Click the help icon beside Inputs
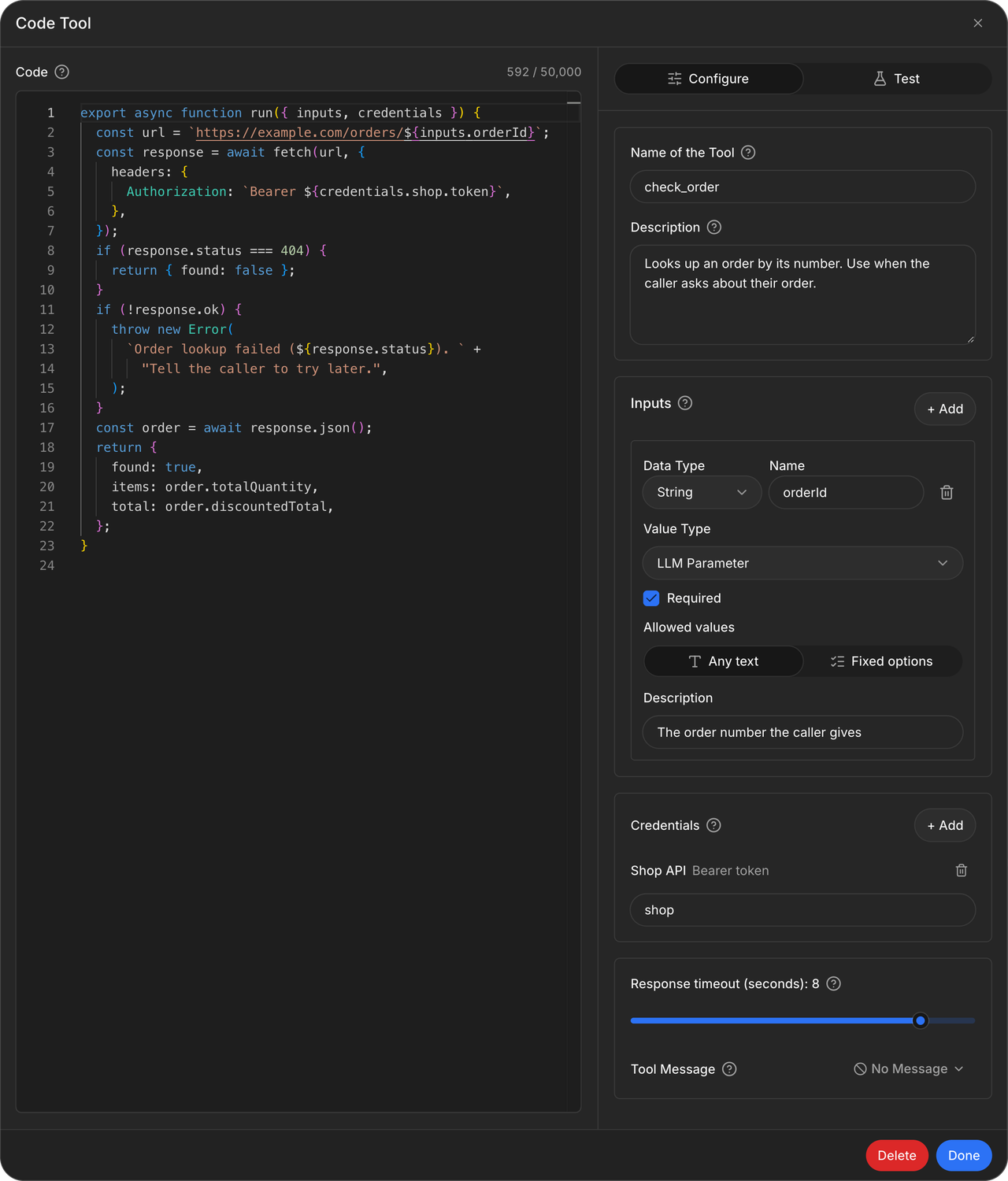The image size is (1008, 1181). click(x=685, y=403)
